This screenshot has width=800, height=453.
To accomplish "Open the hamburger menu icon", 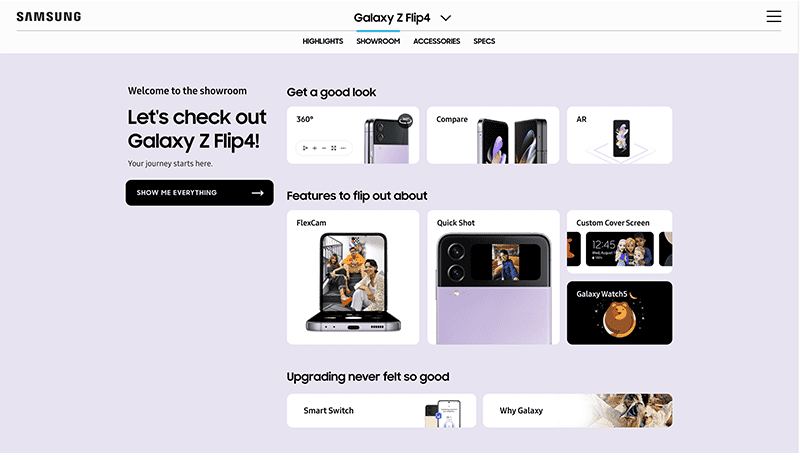I will pos(773,16).
